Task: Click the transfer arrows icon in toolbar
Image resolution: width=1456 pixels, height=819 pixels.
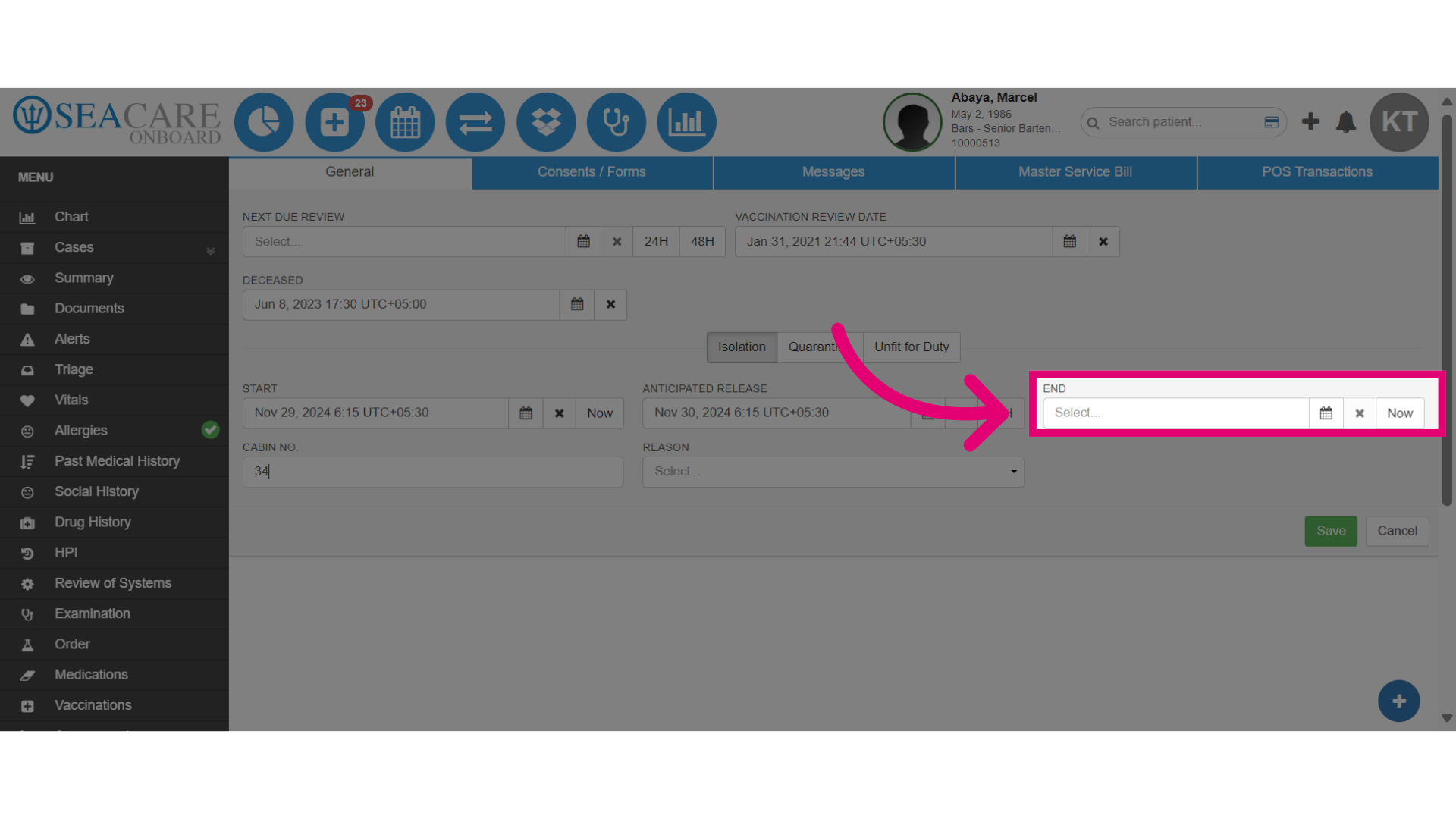Action: [475, 122]
